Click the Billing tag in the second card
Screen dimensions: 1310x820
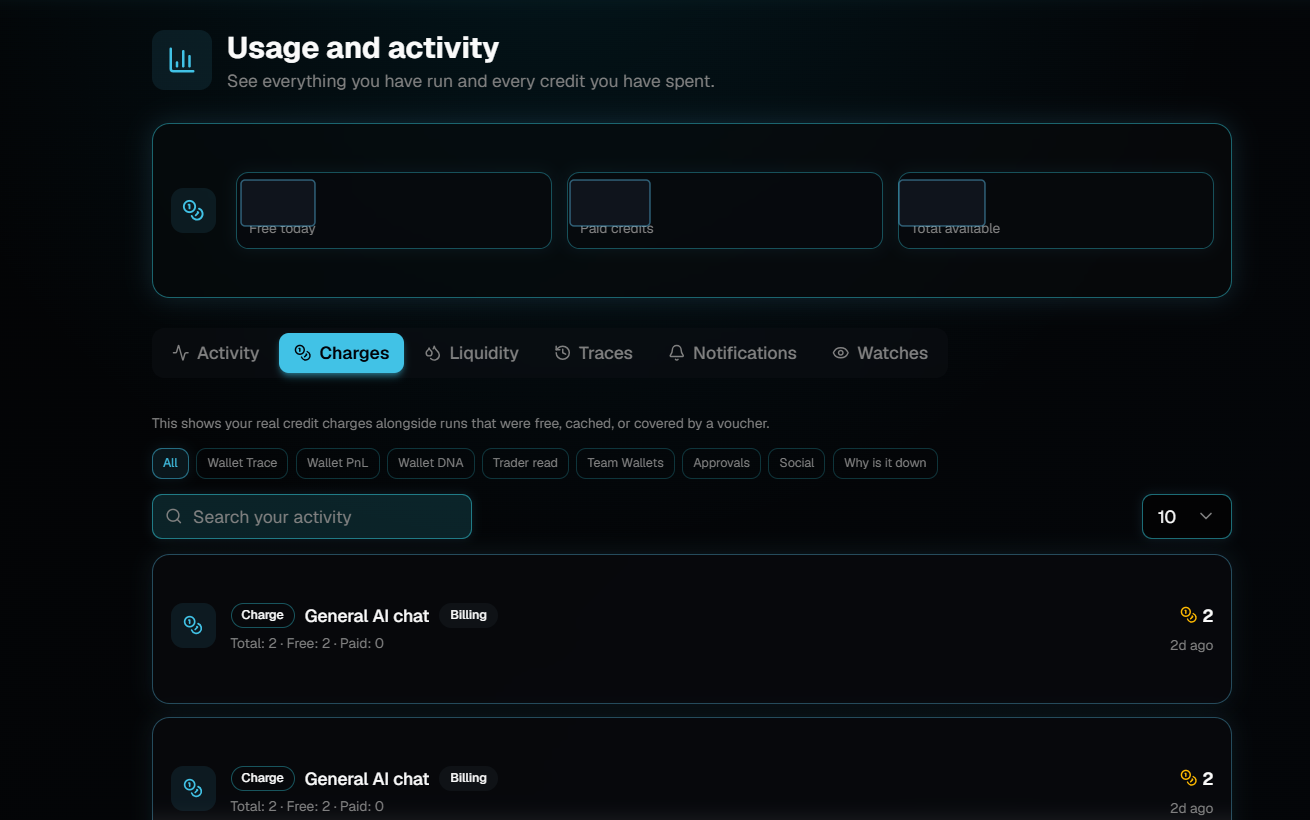(468, 778)
